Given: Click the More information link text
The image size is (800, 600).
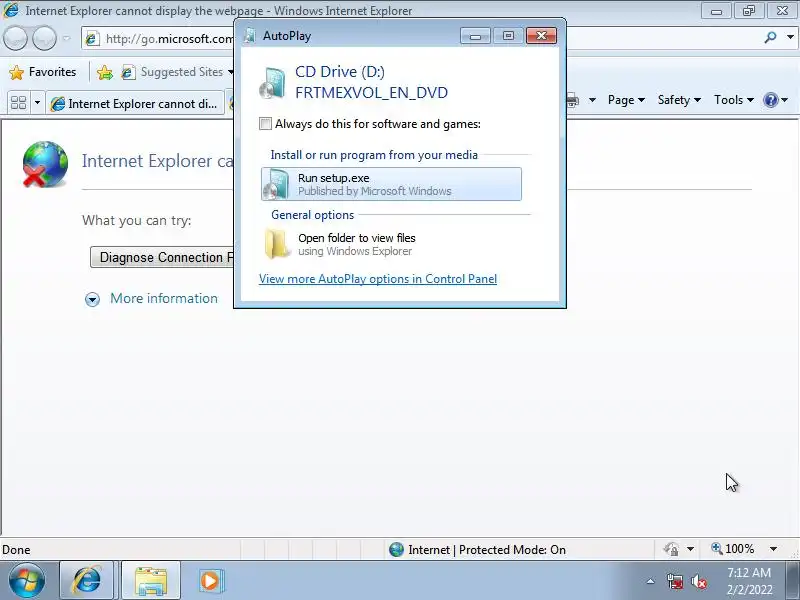Looking at the screenshot, I should 164,298.
